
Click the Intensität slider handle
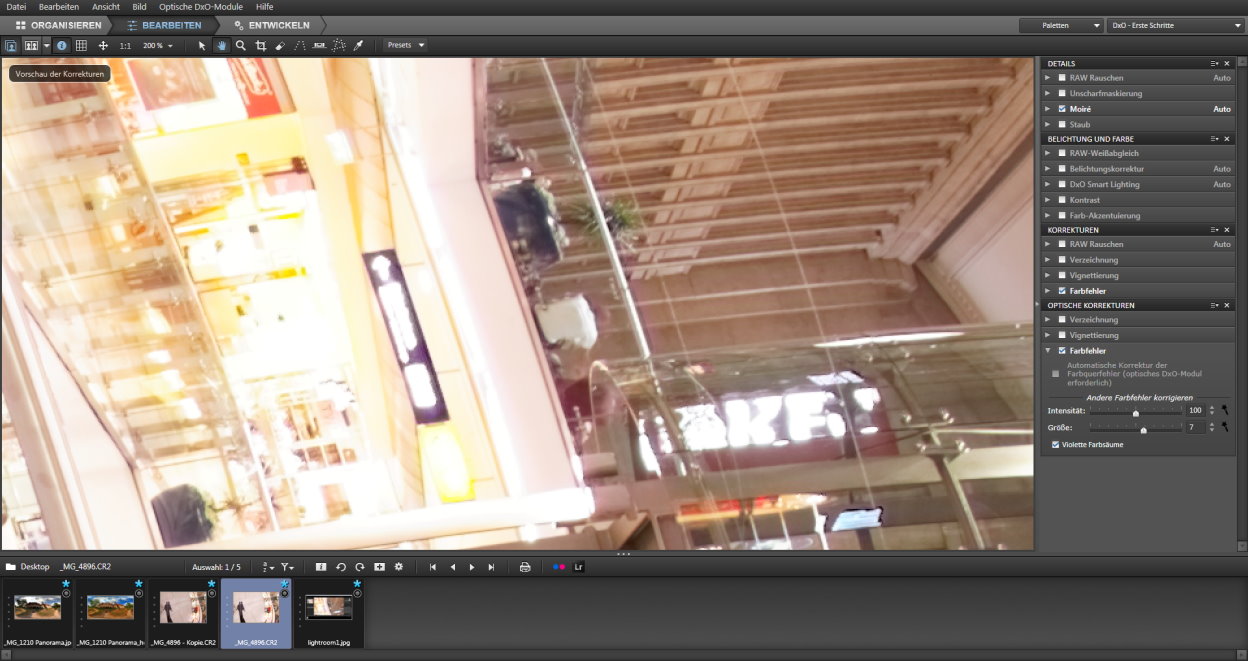[x=1135, y=412]
